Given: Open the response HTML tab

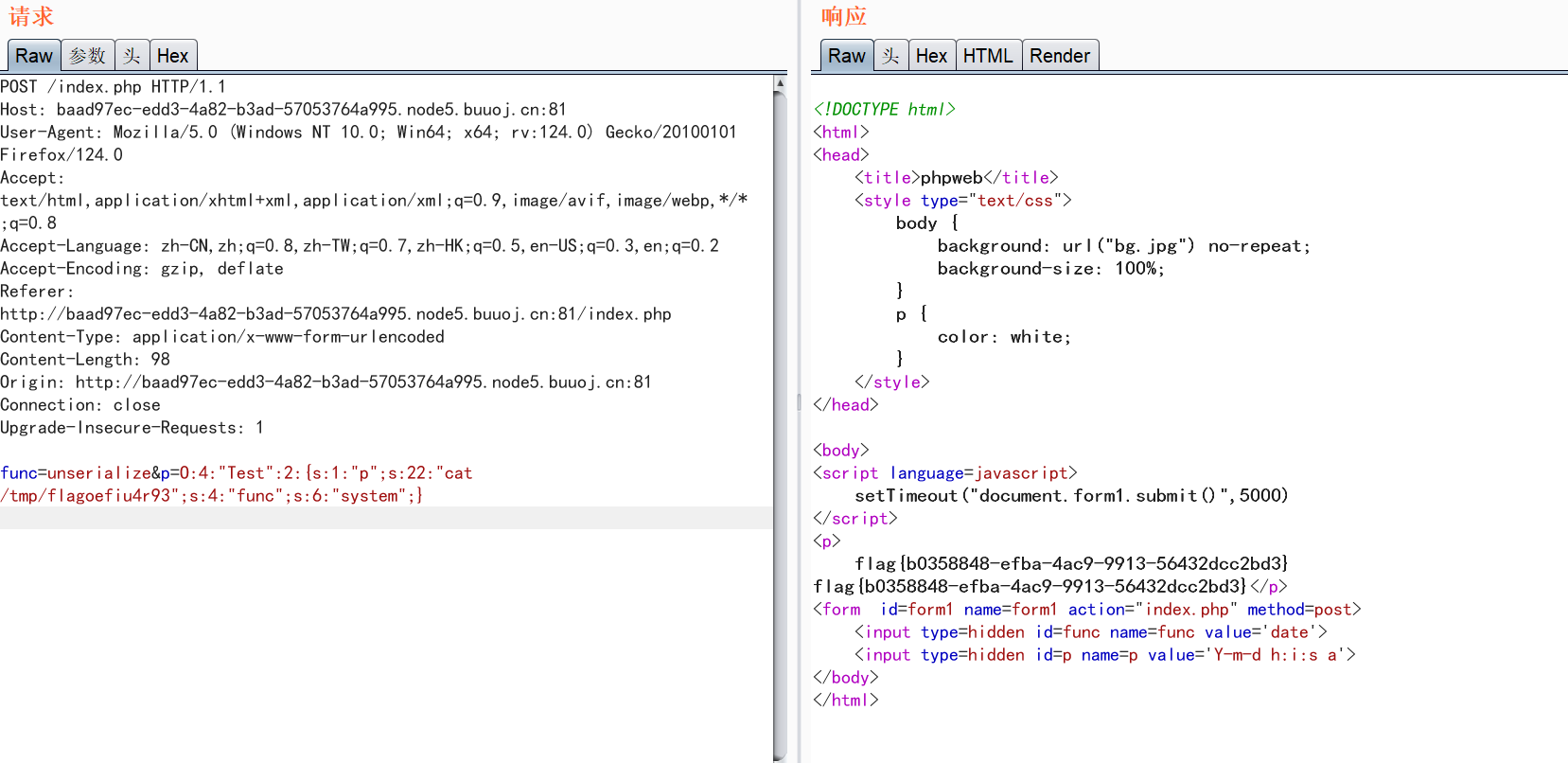Looking at the screenshot, I should click(988, 56).
